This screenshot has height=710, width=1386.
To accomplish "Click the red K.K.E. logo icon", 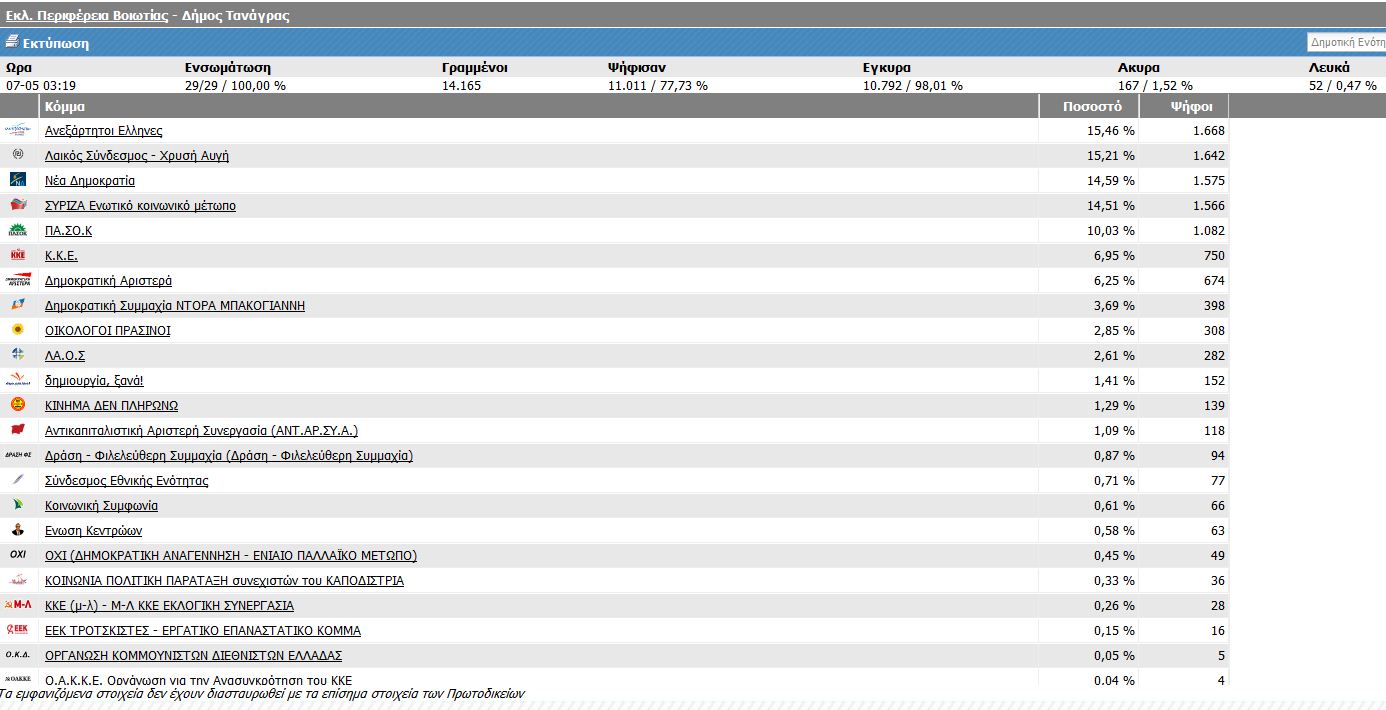I will [x=17, y=255].
